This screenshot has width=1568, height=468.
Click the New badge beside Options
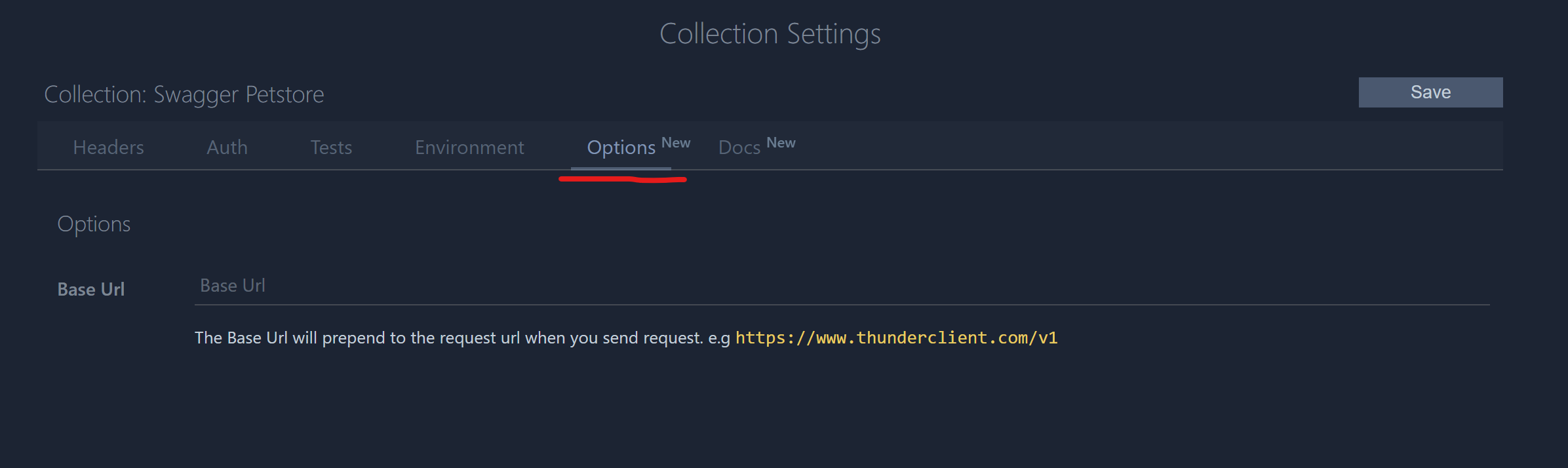(676, 142)
